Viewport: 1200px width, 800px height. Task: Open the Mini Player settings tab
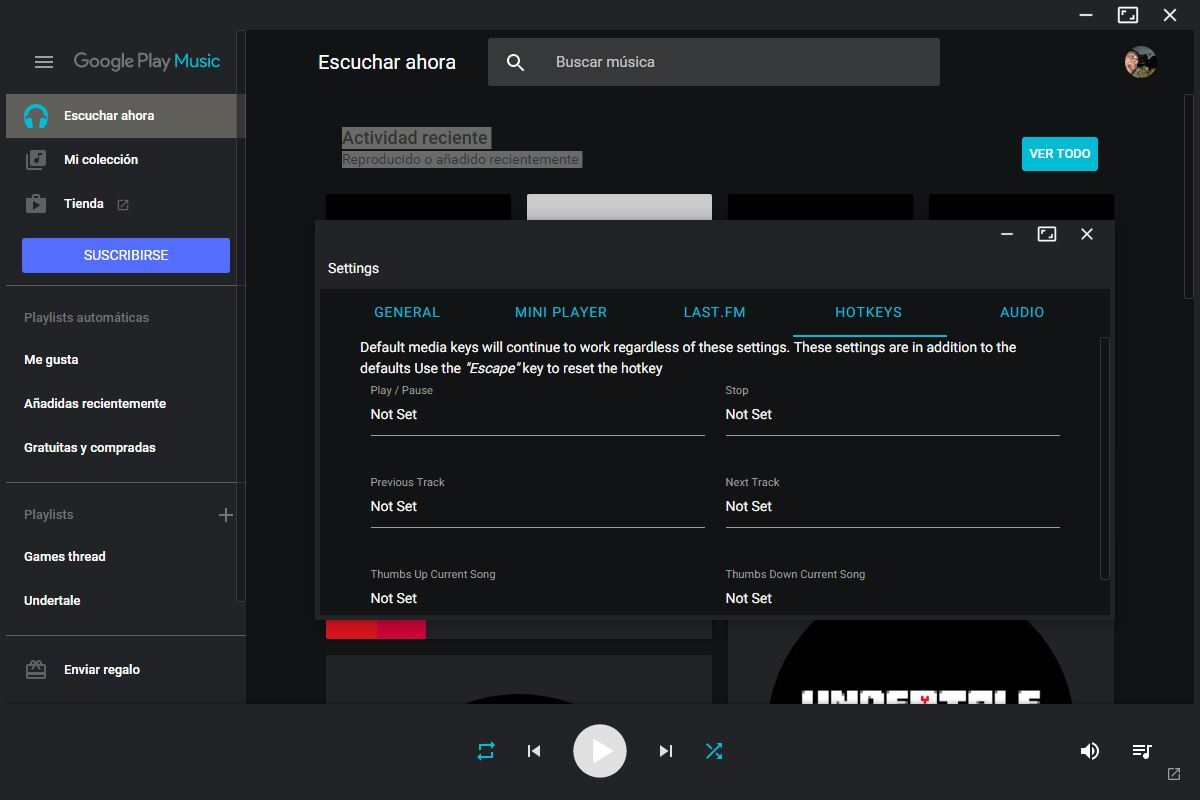561,312
